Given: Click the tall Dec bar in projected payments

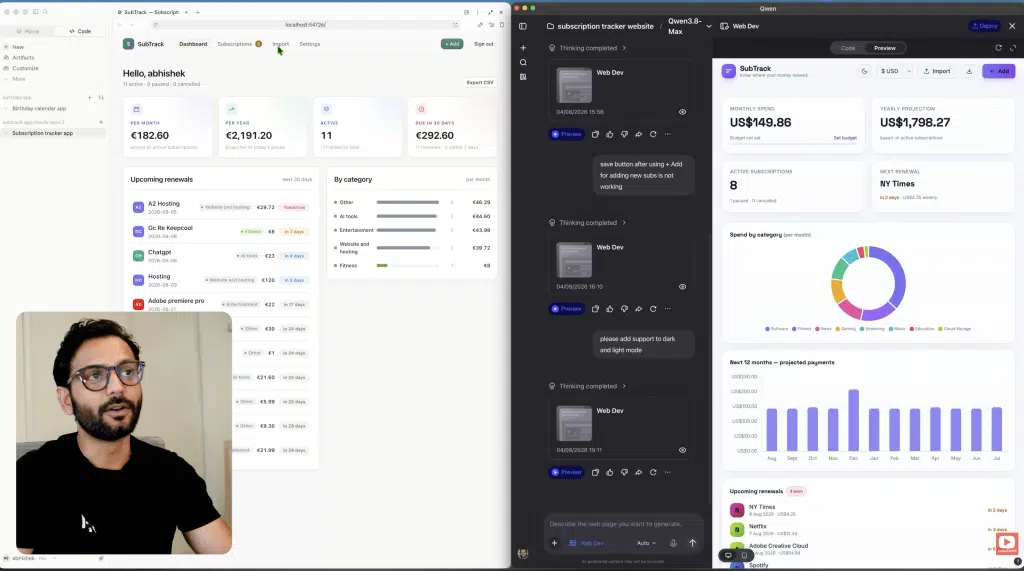Looking at the screenshot, I should [x=853, y=420].
